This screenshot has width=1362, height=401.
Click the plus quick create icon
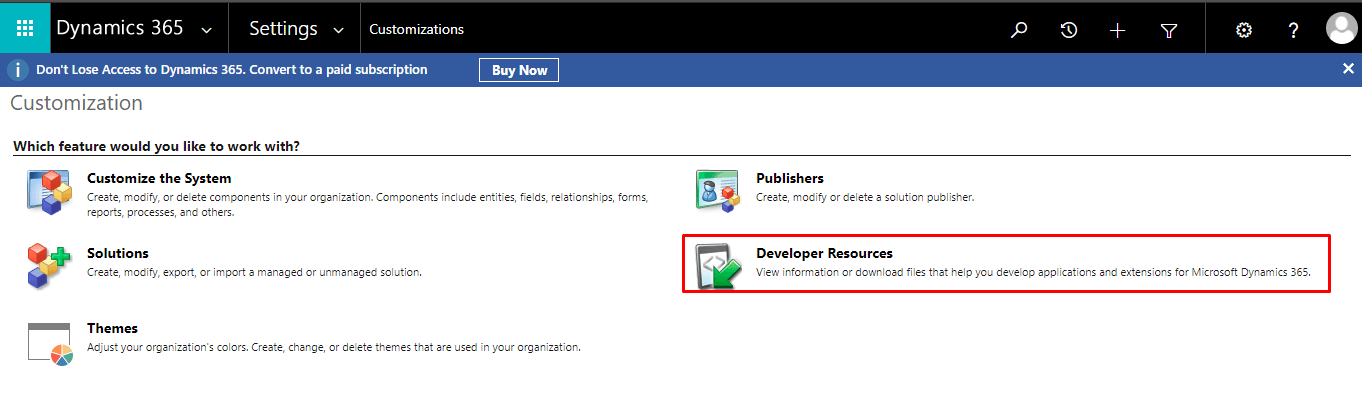point(1118,30)
